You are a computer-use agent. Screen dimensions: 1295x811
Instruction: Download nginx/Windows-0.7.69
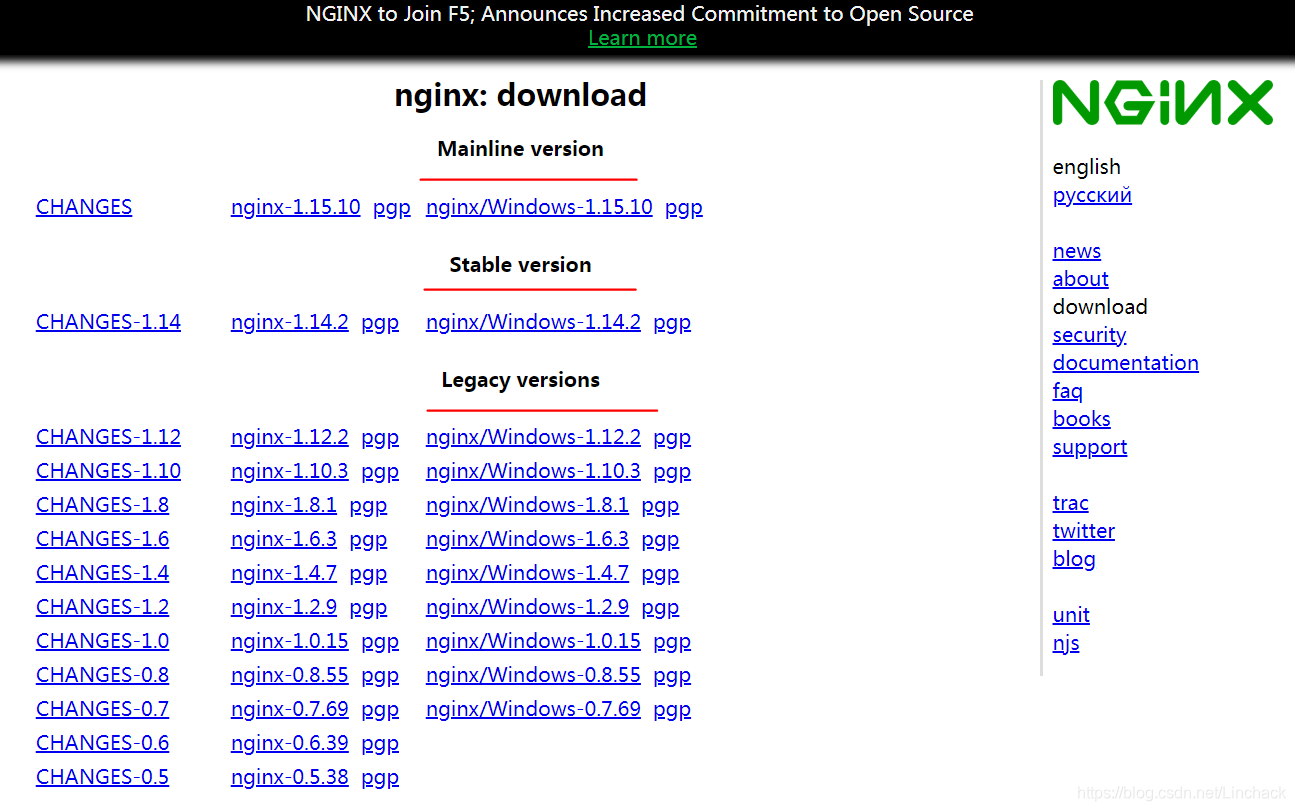tap(533, 709)
